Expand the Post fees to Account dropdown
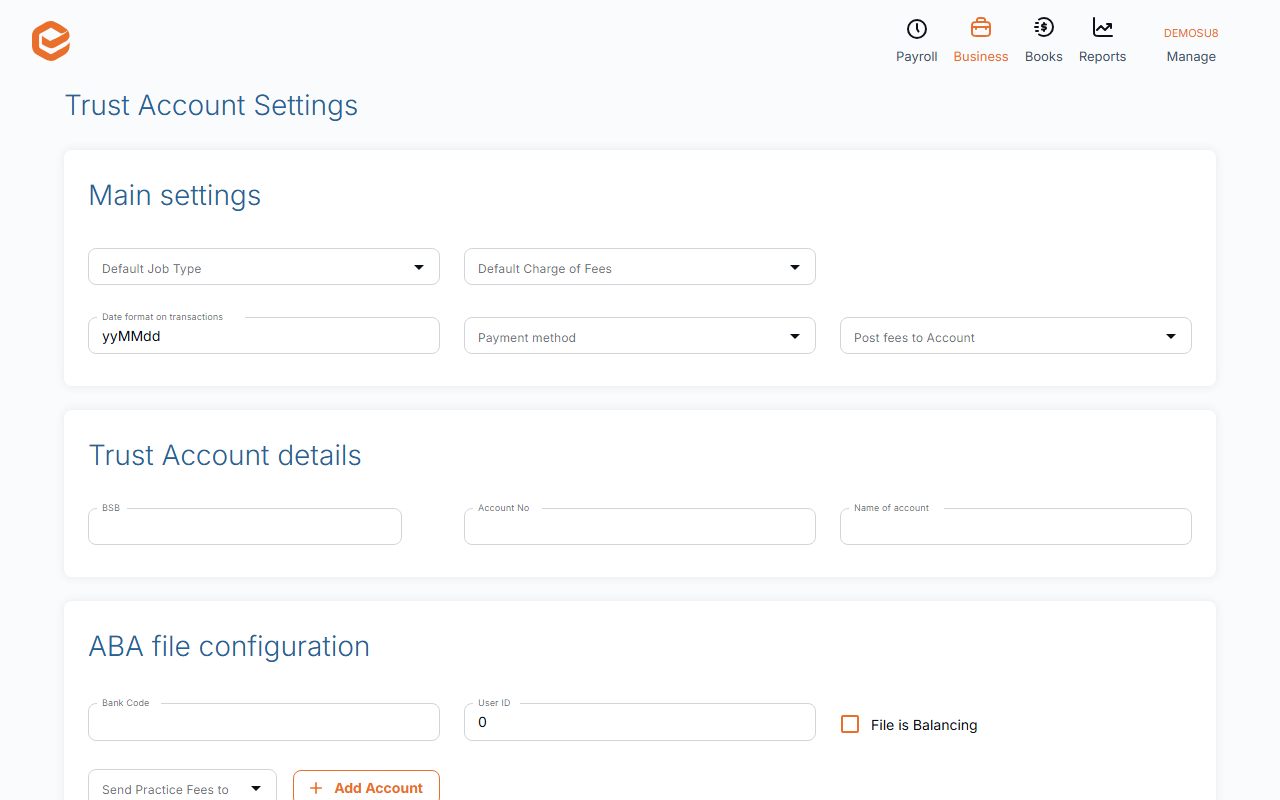1280x800 pixels. [1016, 336]
